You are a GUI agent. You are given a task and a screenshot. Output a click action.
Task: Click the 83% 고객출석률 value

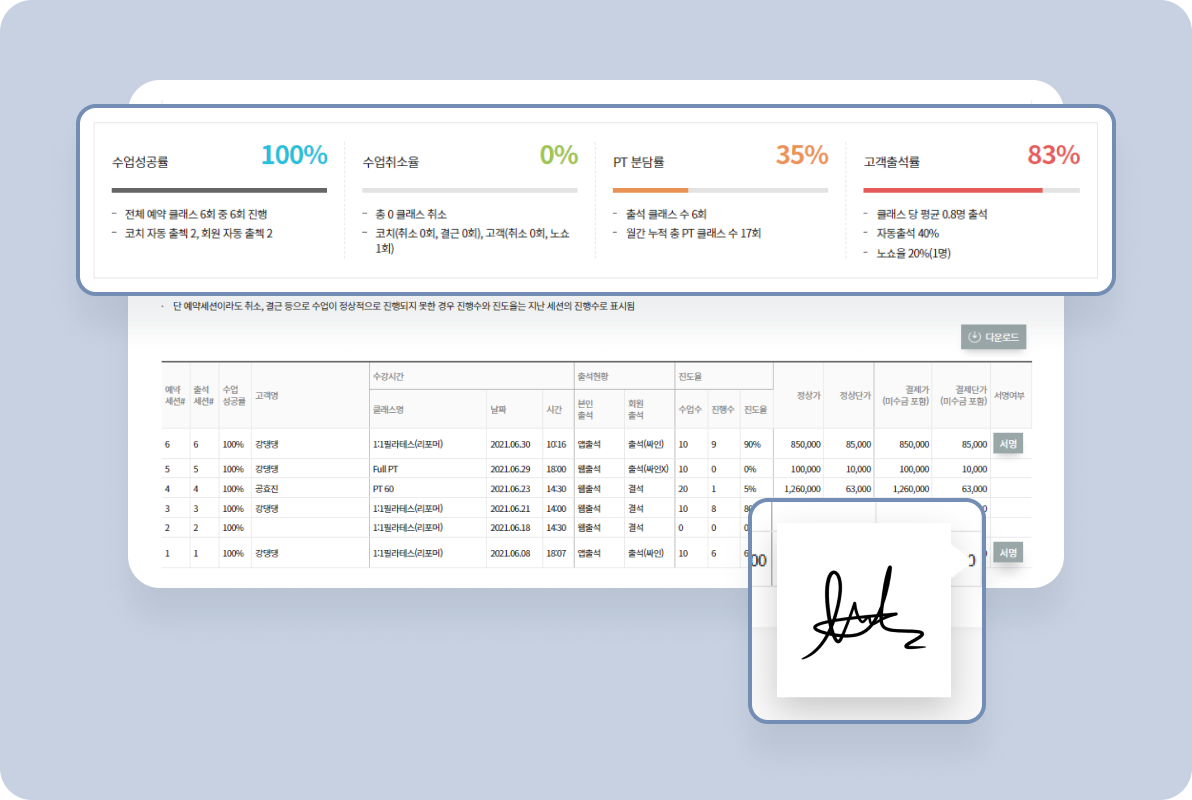point(1054,155)
